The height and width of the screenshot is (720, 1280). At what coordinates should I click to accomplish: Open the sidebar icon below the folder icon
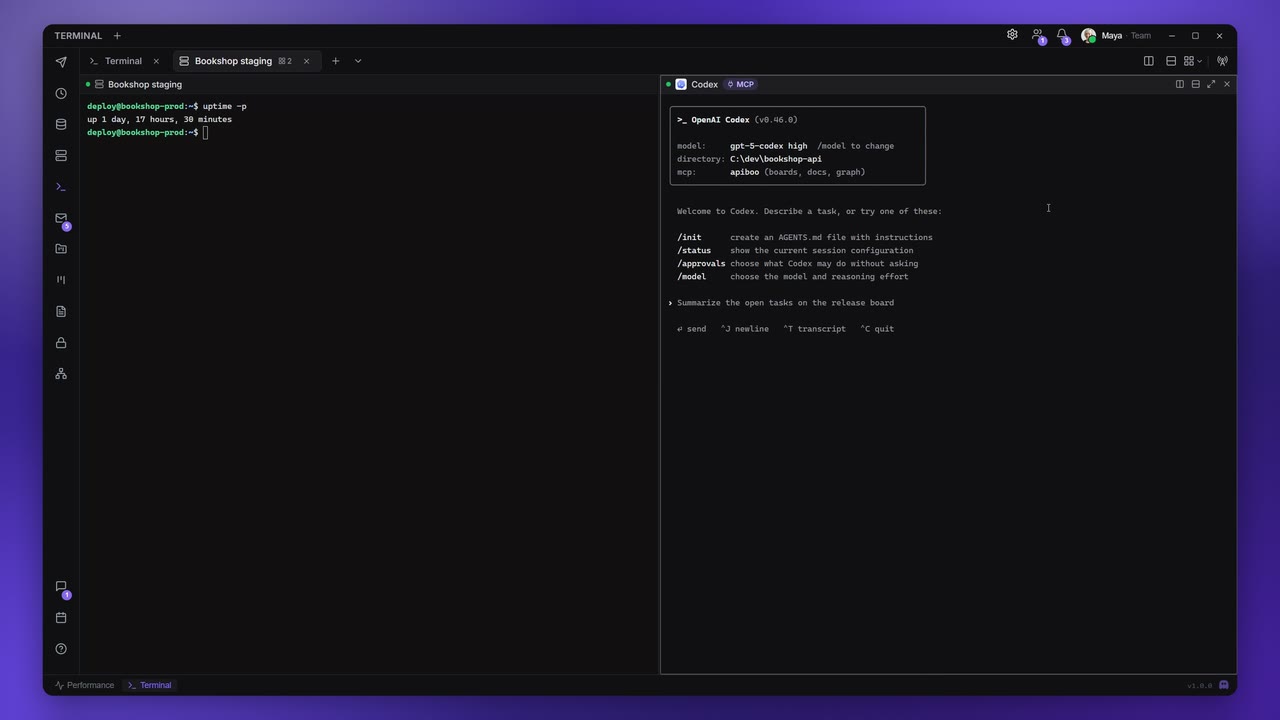point(61,280)
